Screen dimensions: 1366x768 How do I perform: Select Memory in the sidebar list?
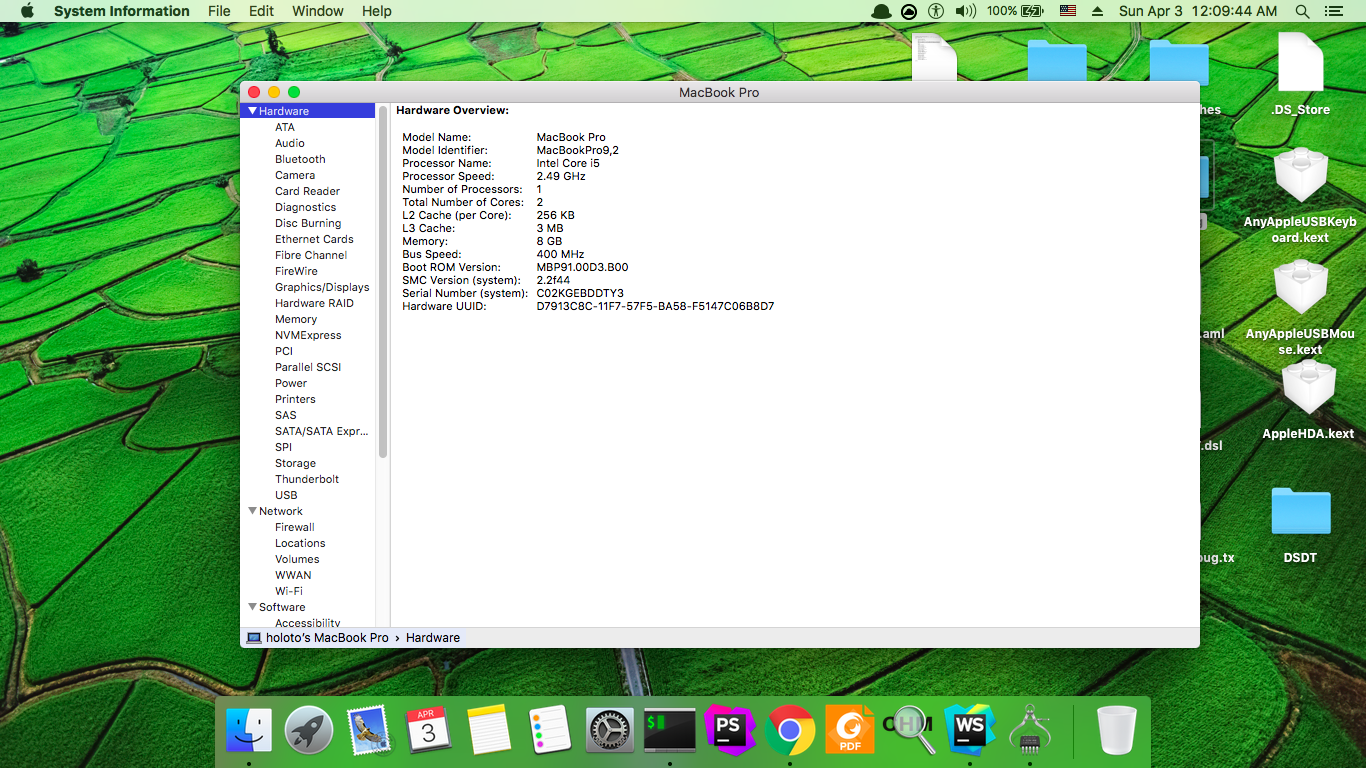pyautogui.click(x=296, y=319)
